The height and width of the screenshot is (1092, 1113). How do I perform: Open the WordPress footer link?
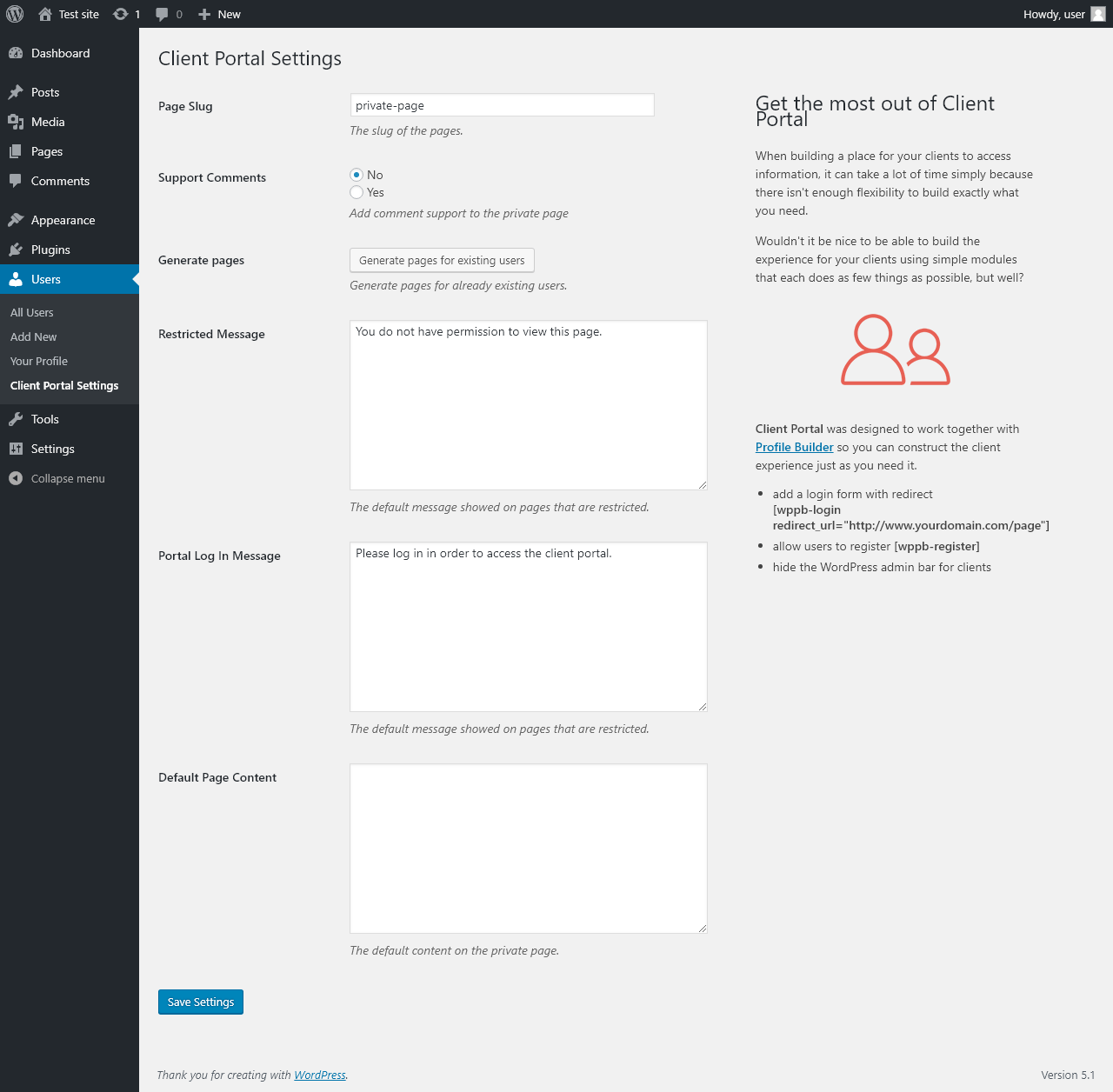[320, 1075]
